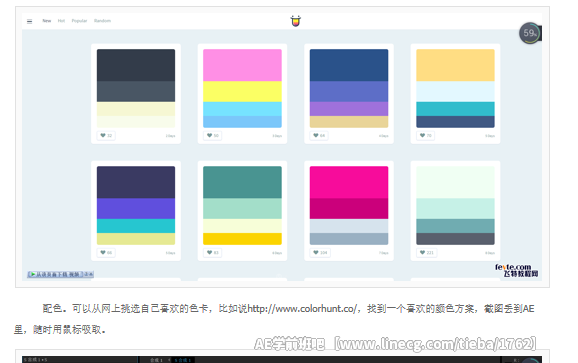
Task: Pick the sky blue bottom swatch of pink palette
Action: tap(242, 122)
